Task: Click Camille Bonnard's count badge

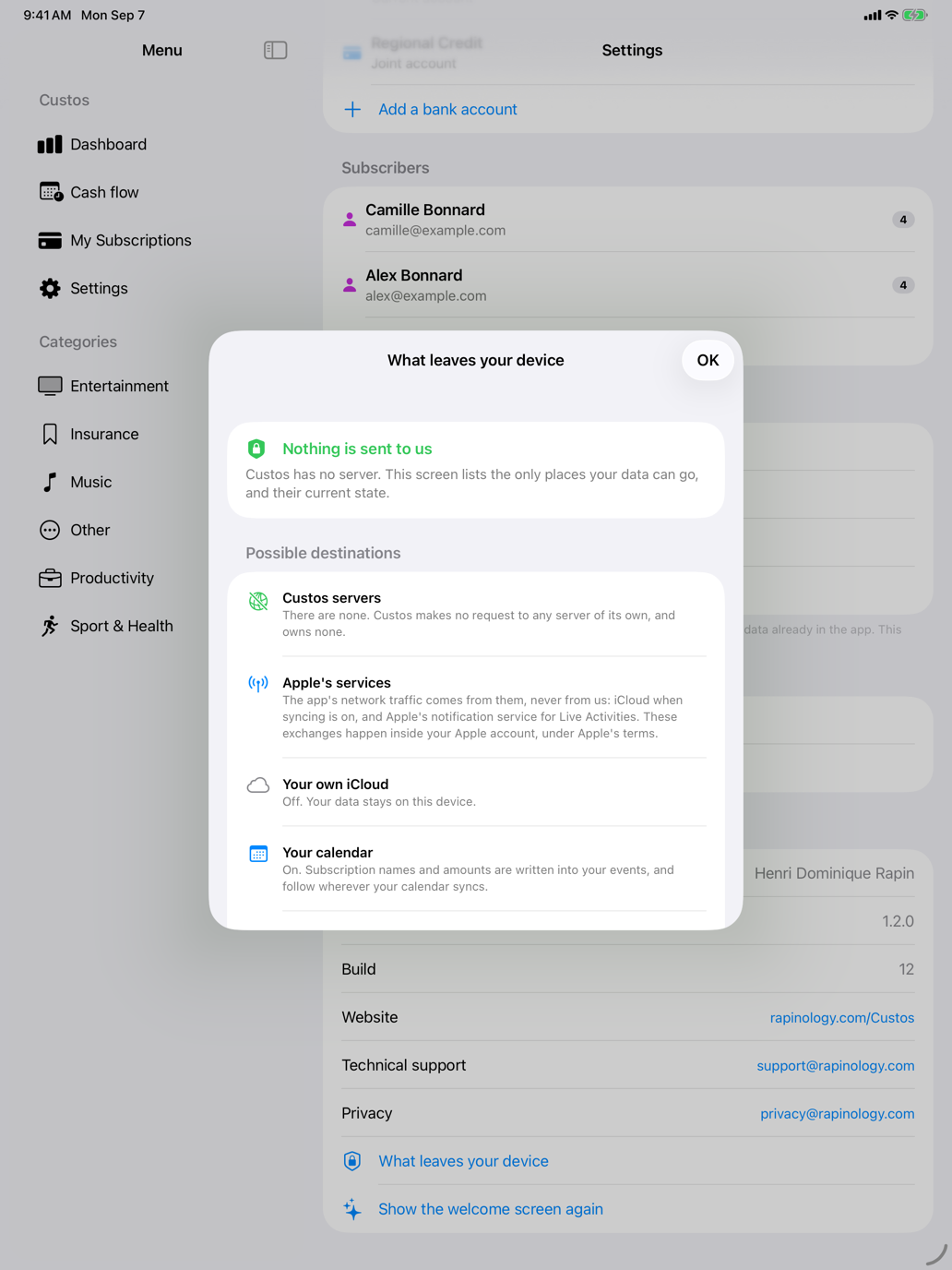Action: pyautogui.click(x=903, y=220)
